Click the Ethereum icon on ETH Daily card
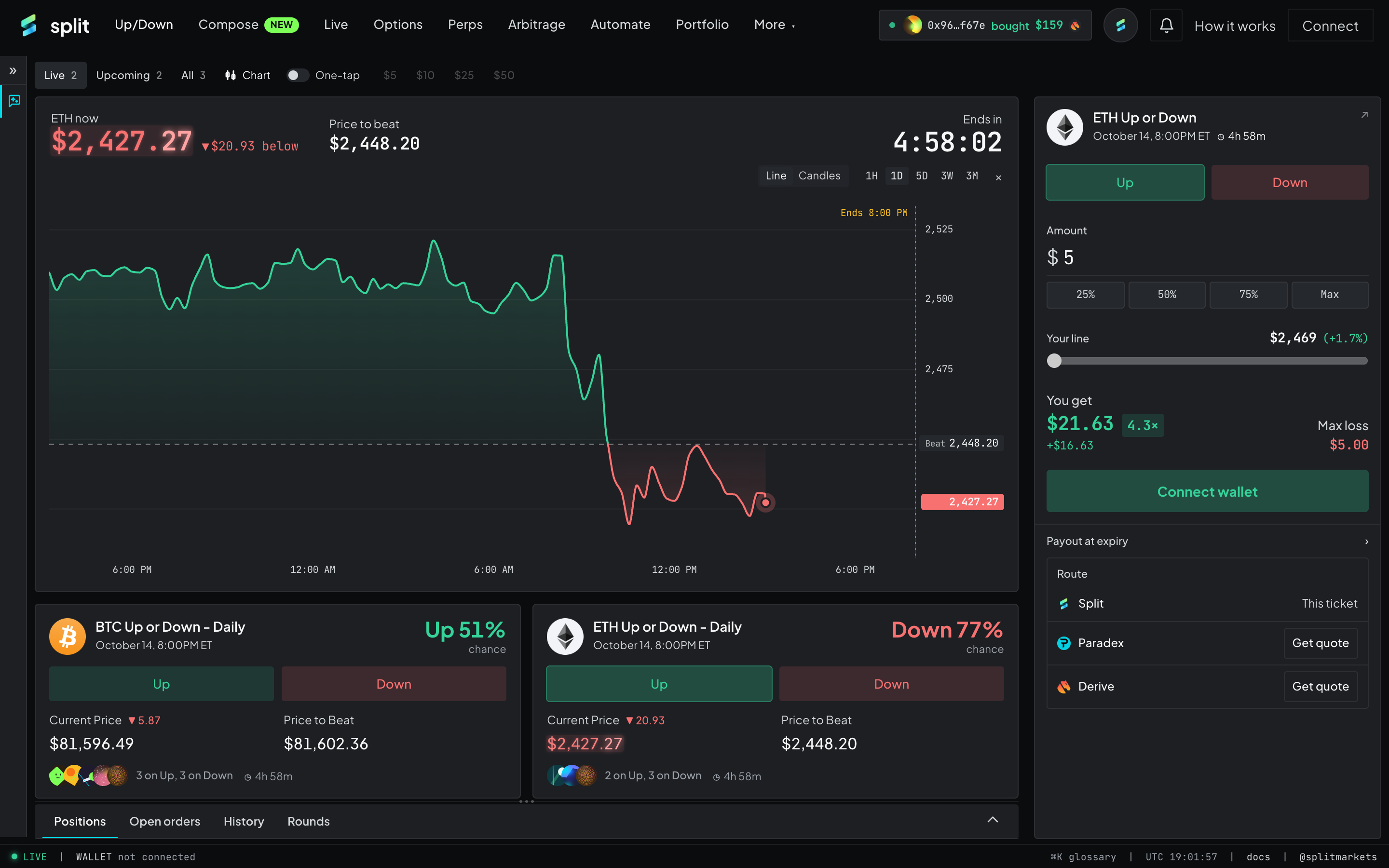The height and width of the screenshot is (868, 1389). [x=565, y=636]
